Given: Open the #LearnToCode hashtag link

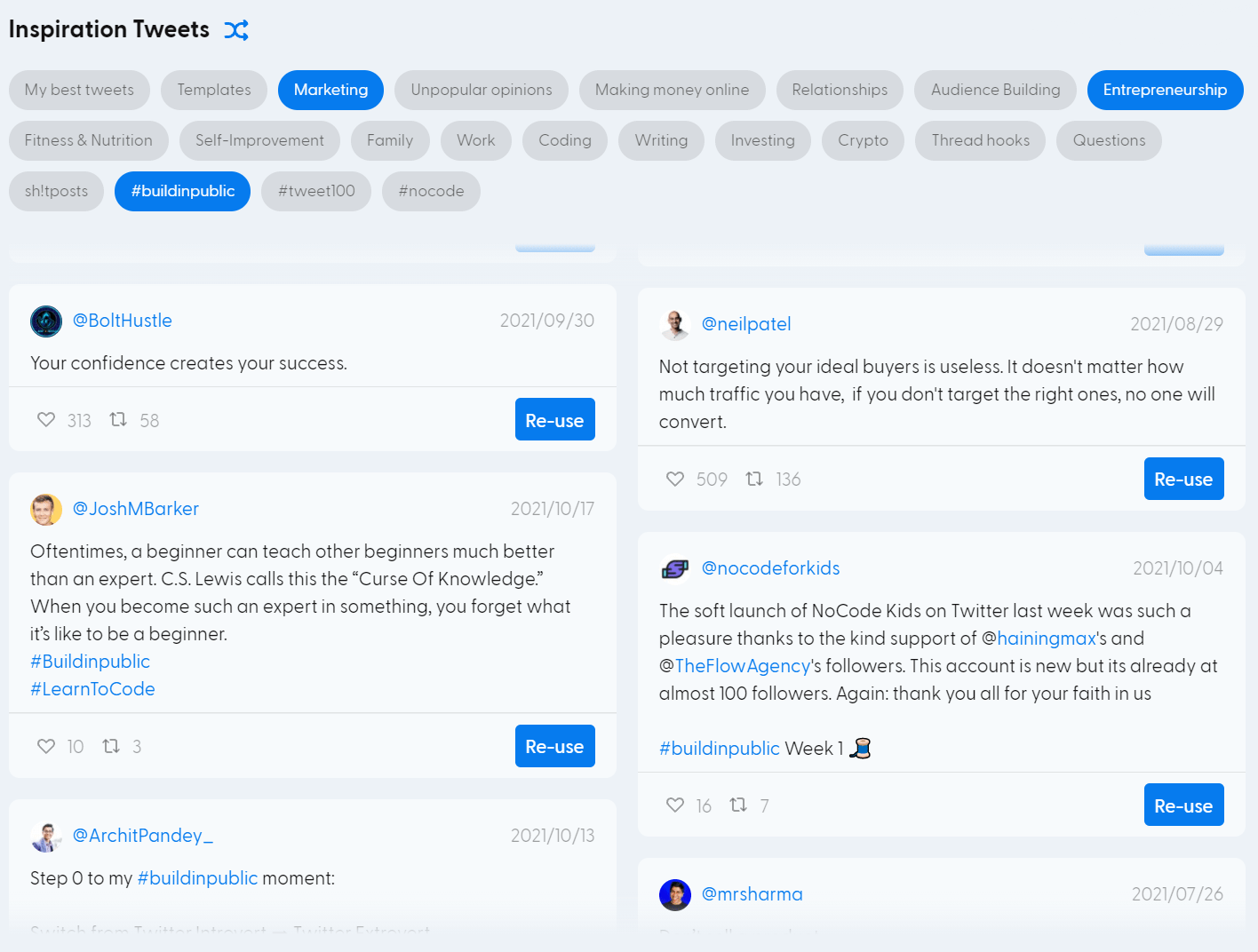Looking at the screenshot, I should point(92,689).
